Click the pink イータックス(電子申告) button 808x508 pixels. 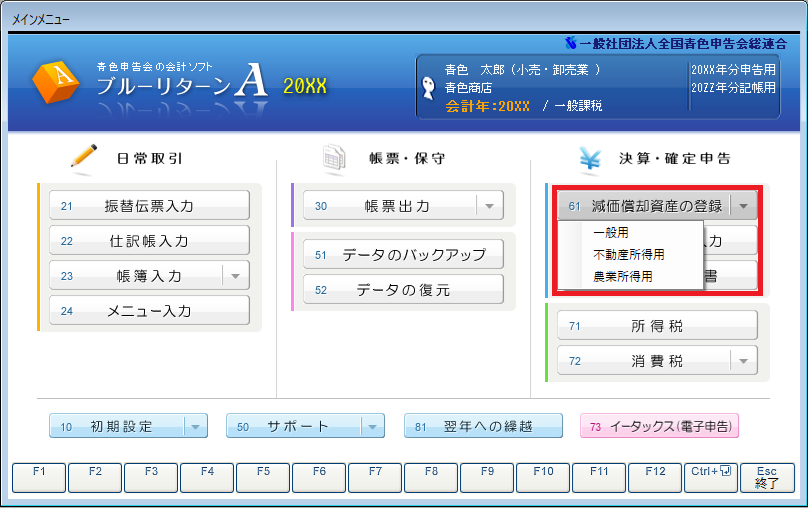(x=659, y=426)
